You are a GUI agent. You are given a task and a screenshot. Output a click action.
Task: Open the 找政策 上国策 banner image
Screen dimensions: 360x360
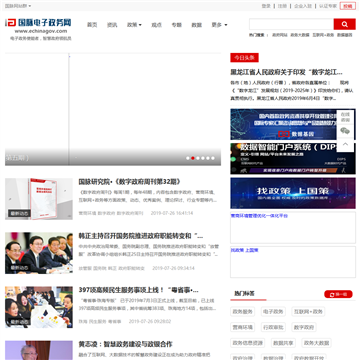tap(293, 193)
